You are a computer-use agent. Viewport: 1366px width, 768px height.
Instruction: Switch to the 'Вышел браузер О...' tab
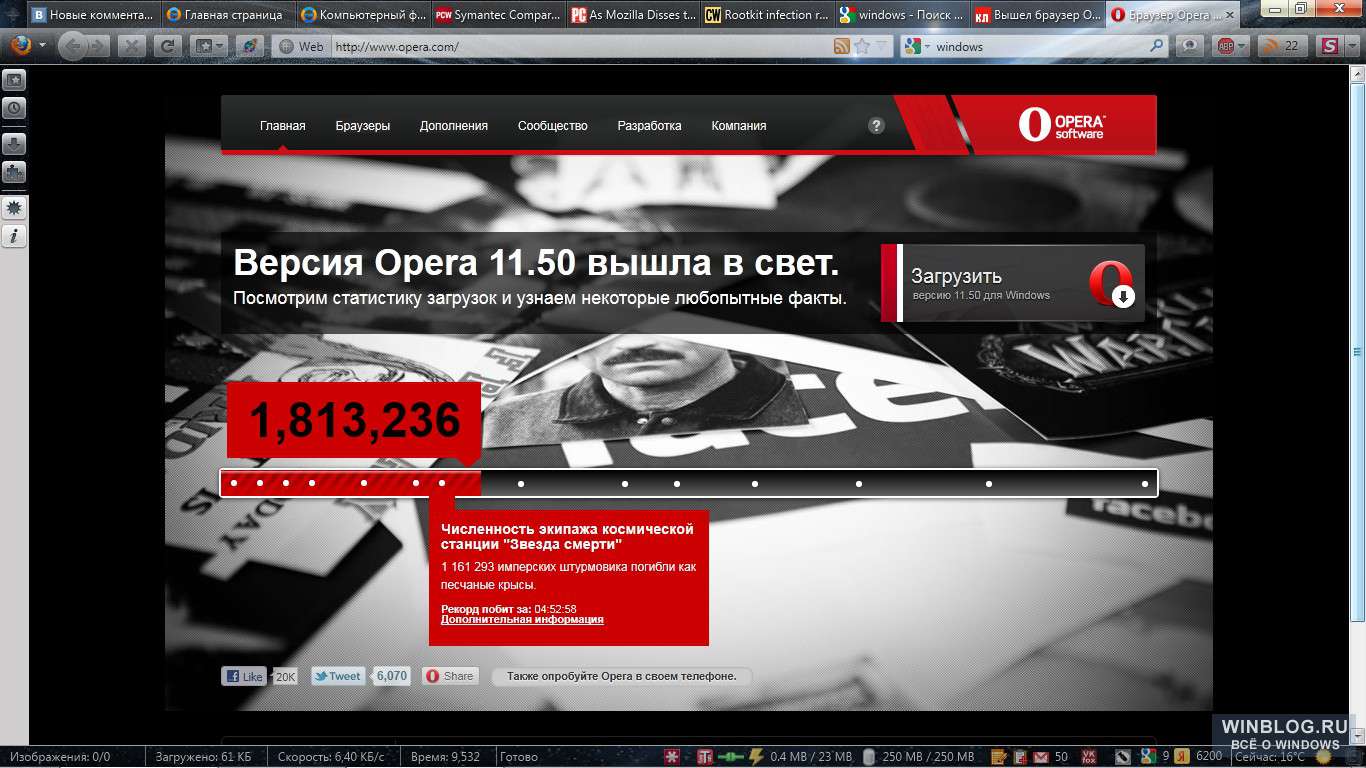1036,15
